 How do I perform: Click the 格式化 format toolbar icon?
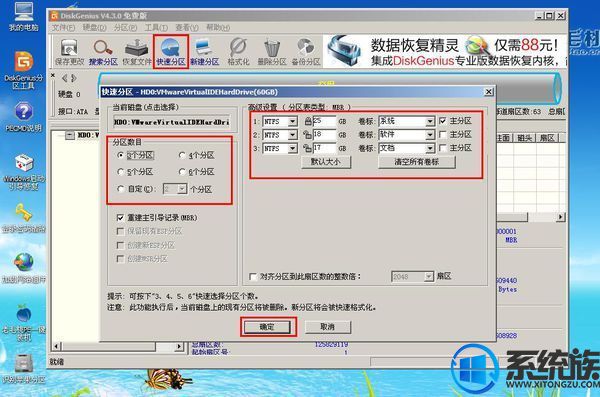click(x=238, y=52)
